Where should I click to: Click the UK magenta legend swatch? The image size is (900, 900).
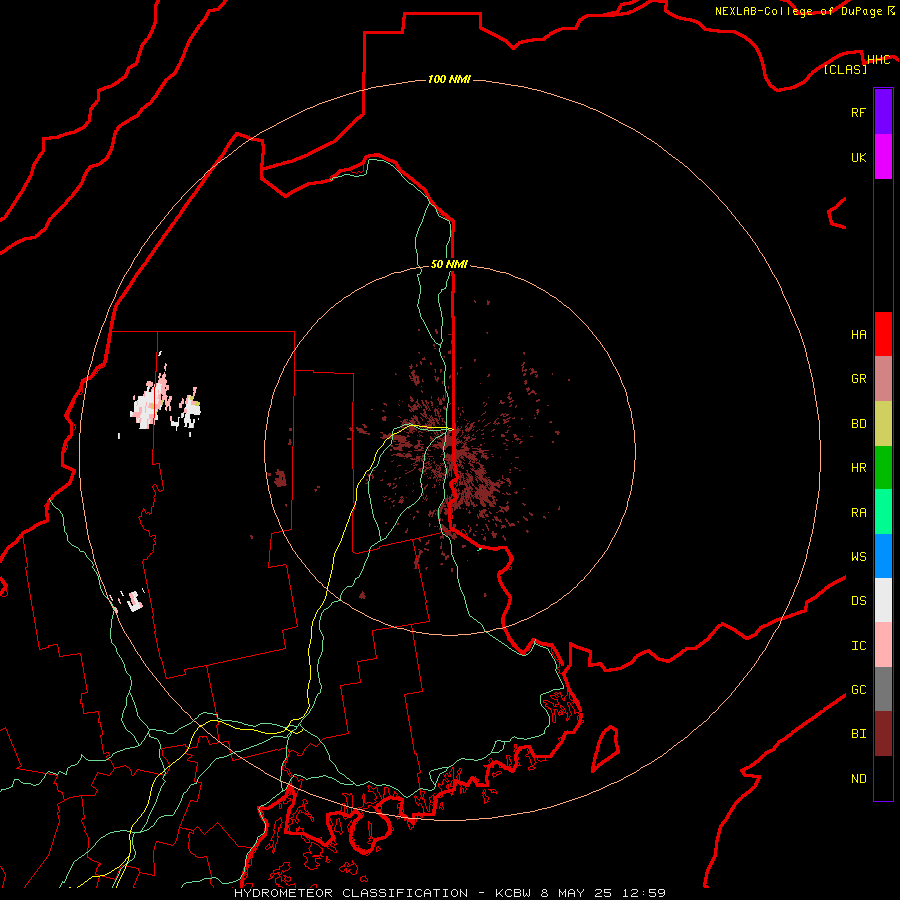point(883,157)
